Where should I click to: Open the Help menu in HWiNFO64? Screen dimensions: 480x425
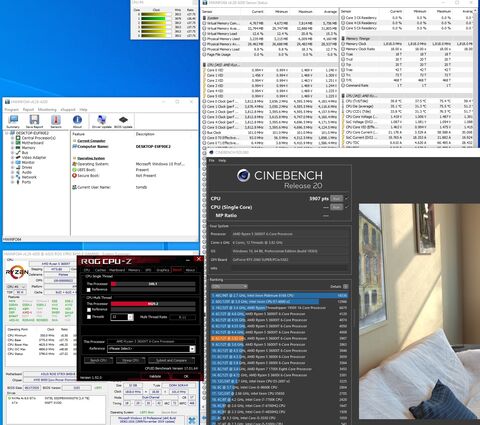coord(83,109)
